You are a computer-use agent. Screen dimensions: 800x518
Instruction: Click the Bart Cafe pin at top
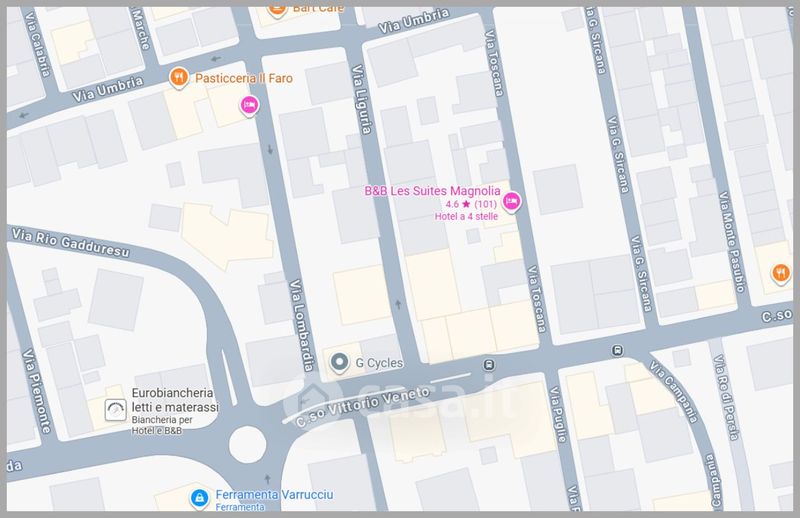pos(278,10)
